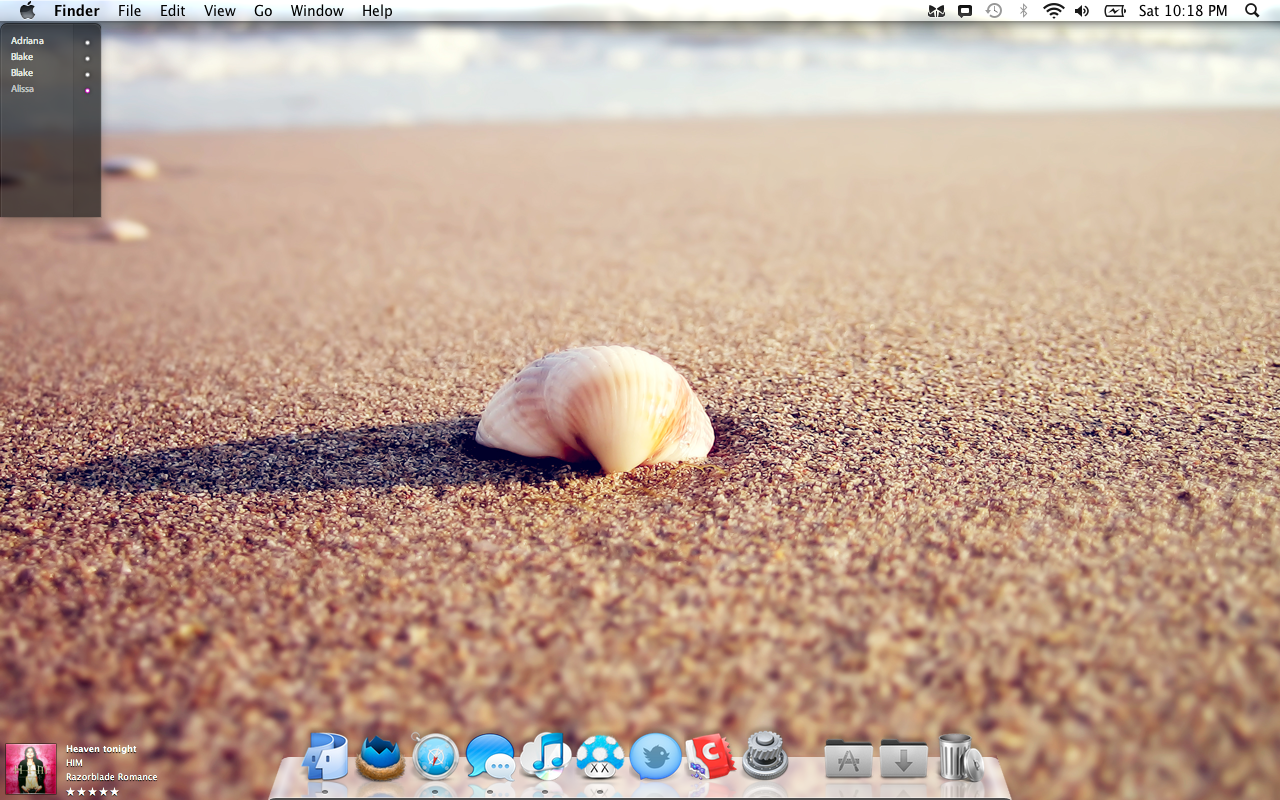Open Safari compass icon in dock

(435, 757)
